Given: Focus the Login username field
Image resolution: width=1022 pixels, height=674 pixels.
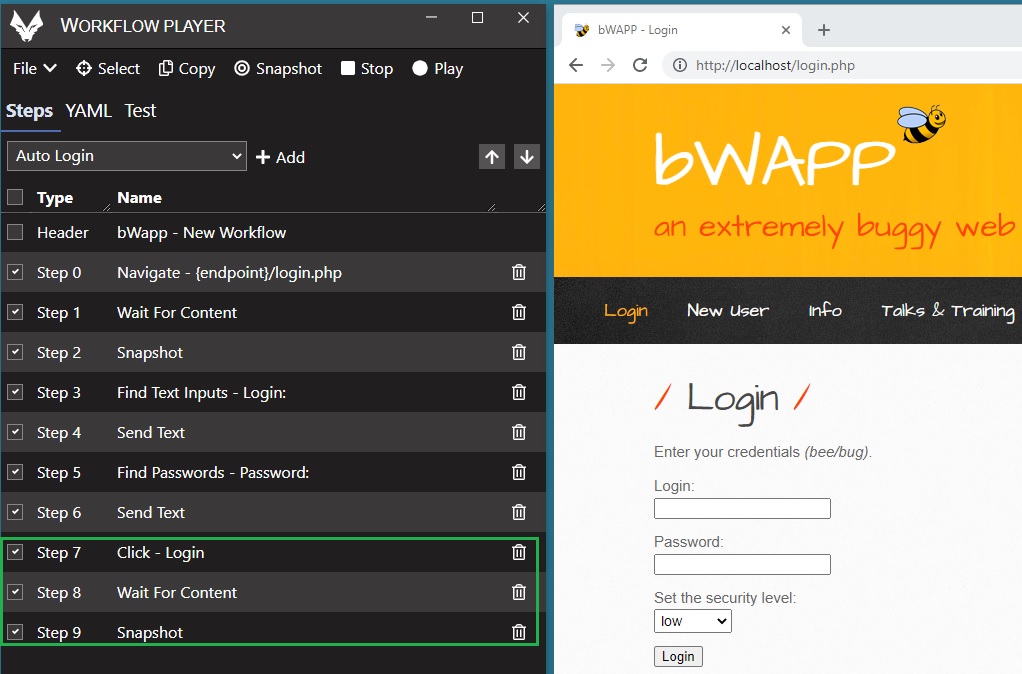Looking at the screenshot, I should click(x=742, y=508).
